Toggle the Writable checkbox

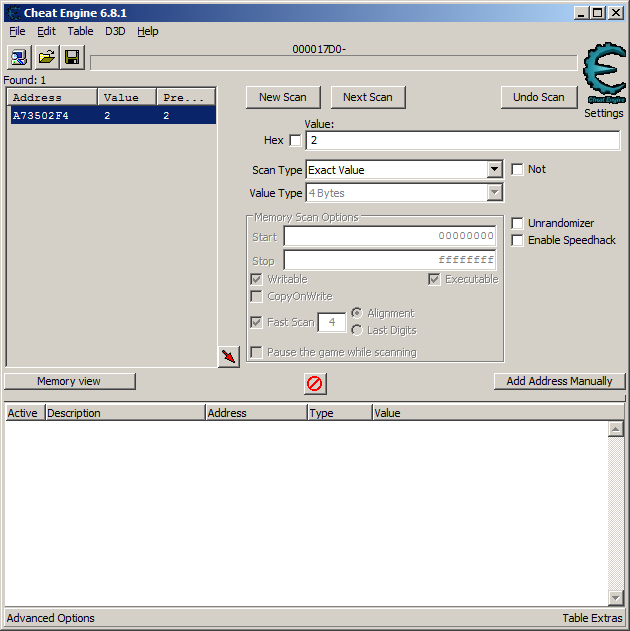(256, 279)
